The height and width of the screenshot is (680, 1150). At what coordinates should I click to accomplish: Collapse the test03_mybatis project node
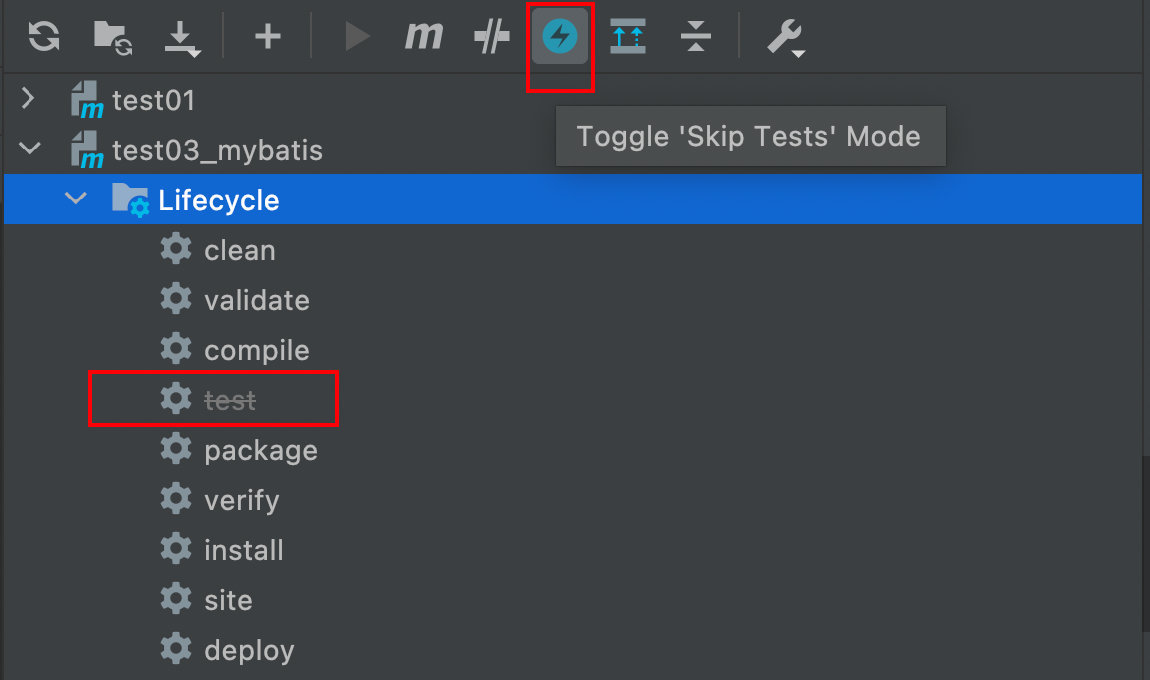coord(29,148)
